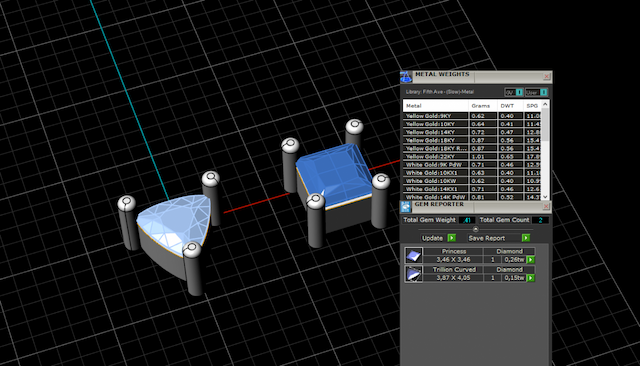Toggle the User library switch
The height and width of the screenshot is (366, 640).
[536, 92]
